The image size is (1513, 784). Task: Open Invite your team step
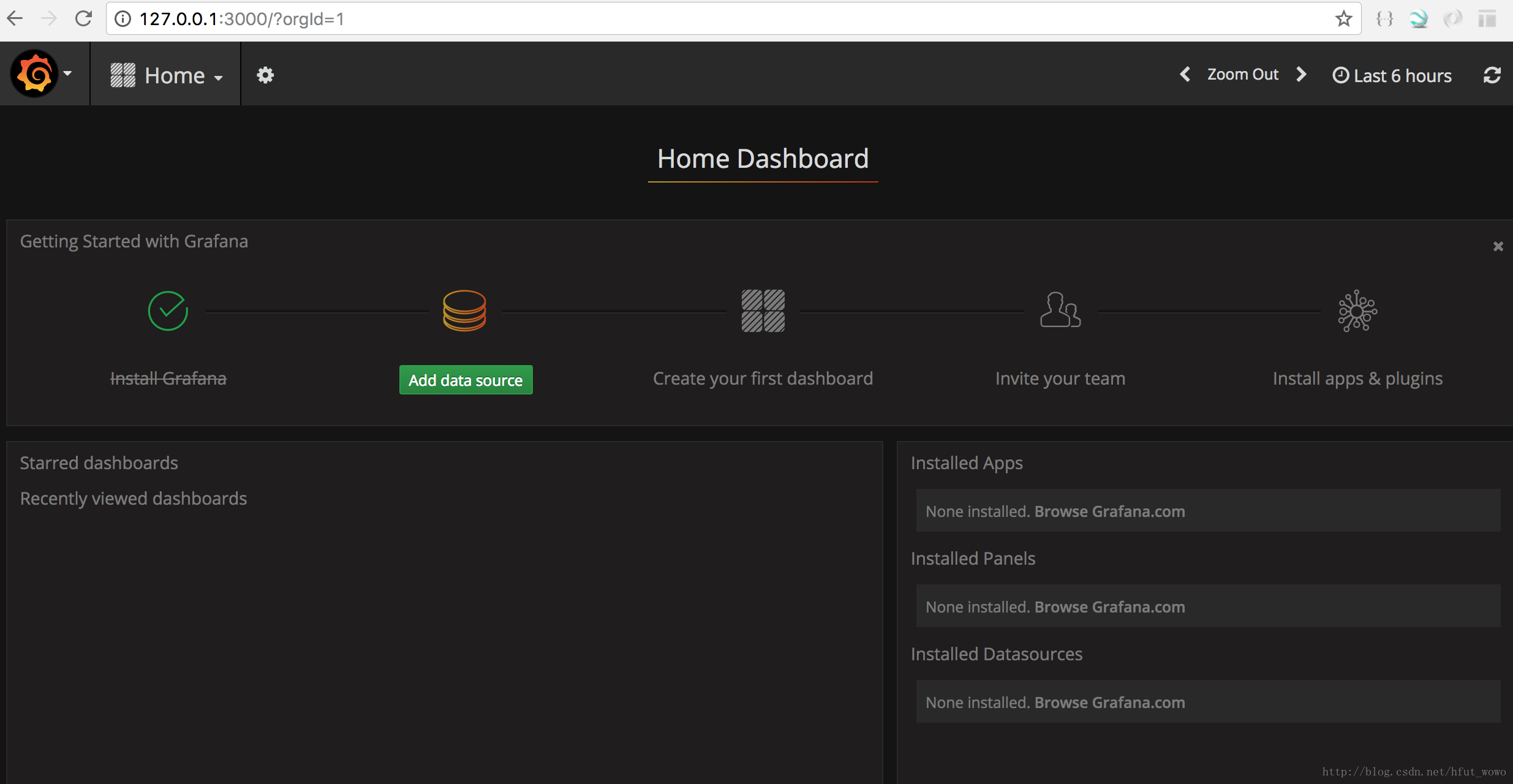[x=1060, y=379]
